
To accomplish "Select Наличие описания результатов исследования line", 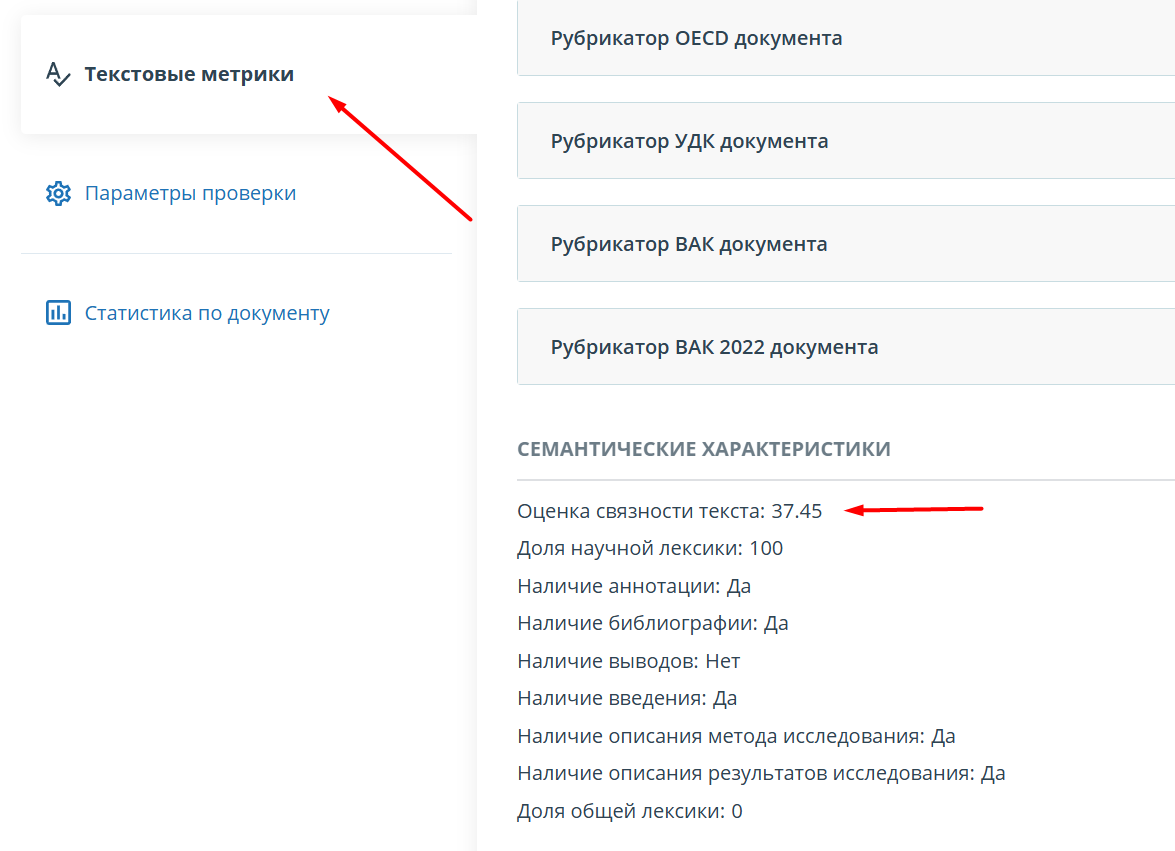I will (761, 773).
